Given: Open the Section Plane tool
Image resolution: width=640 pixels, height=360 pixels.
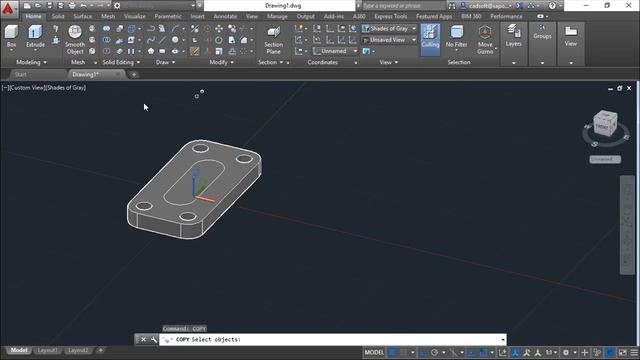Looking at the screenshot, I should [273, 40].
